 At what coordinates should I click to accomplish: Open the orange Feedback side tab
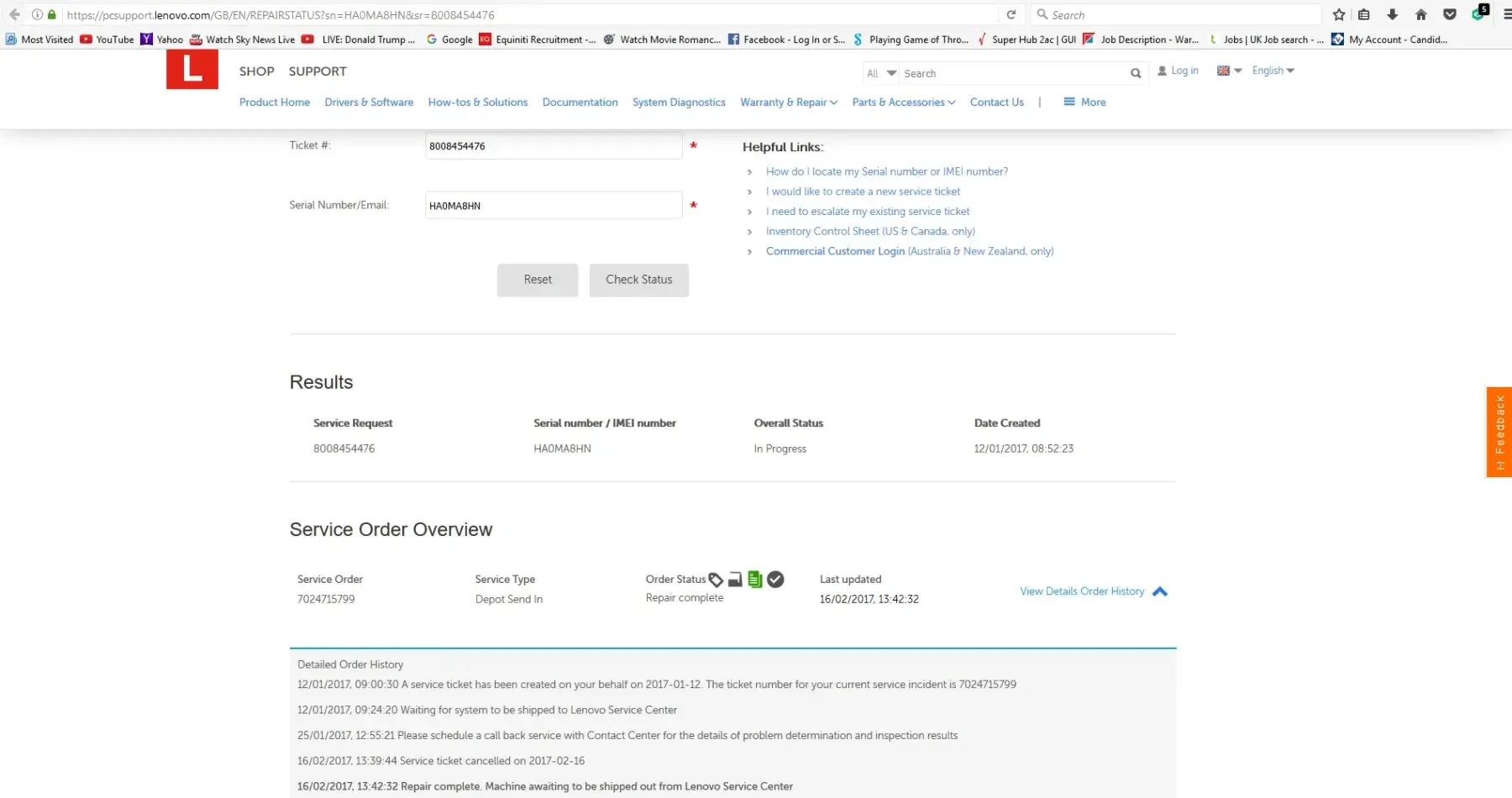pos(1499,432)
